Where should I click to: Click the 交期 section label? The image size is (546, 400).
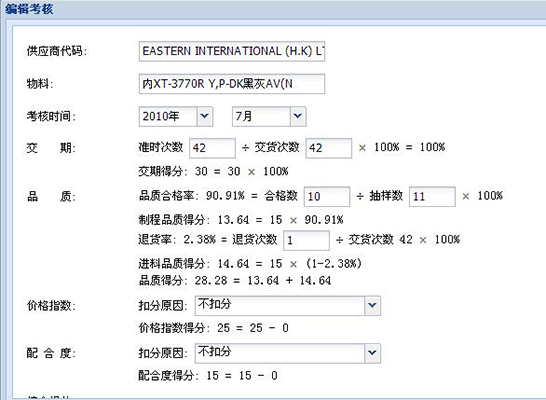click(x=51, y=148)
